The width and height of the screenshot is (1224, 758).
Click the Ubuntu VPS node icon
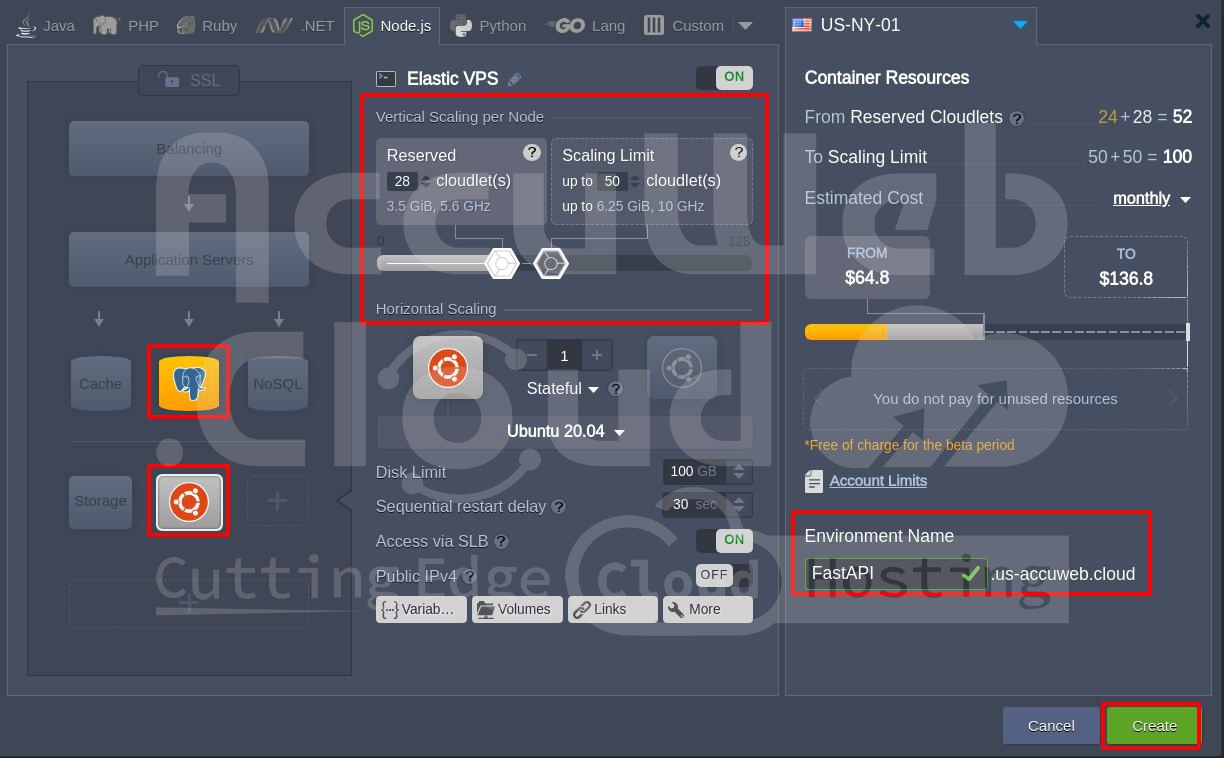[189, 501]
